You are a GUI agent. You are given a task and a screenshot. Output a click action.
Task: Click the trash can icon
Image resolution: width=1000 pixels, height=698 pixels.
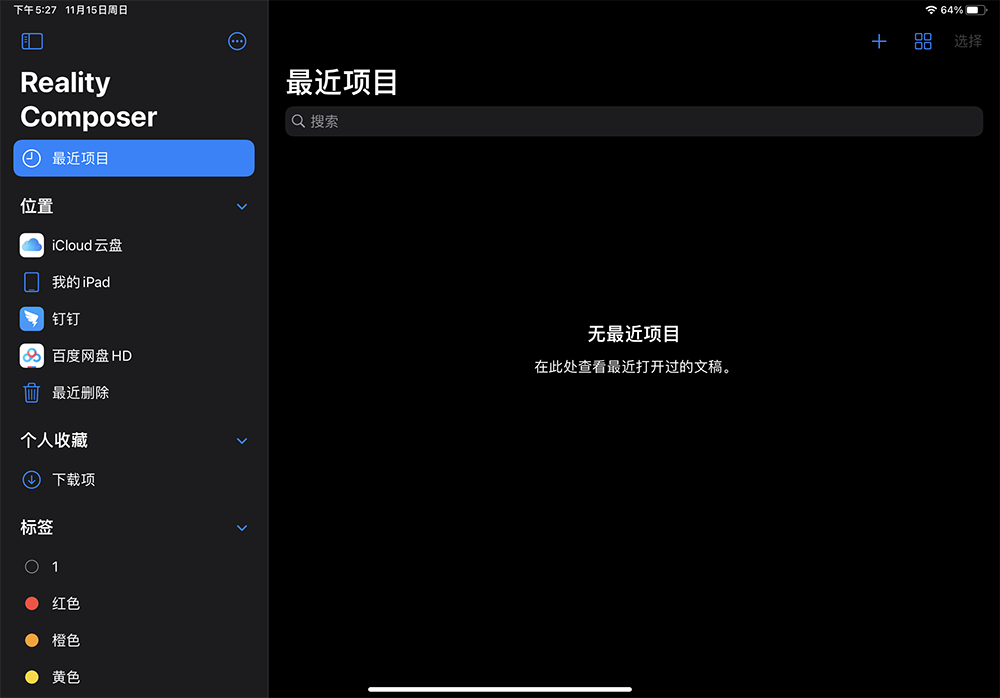pos(32,392)
